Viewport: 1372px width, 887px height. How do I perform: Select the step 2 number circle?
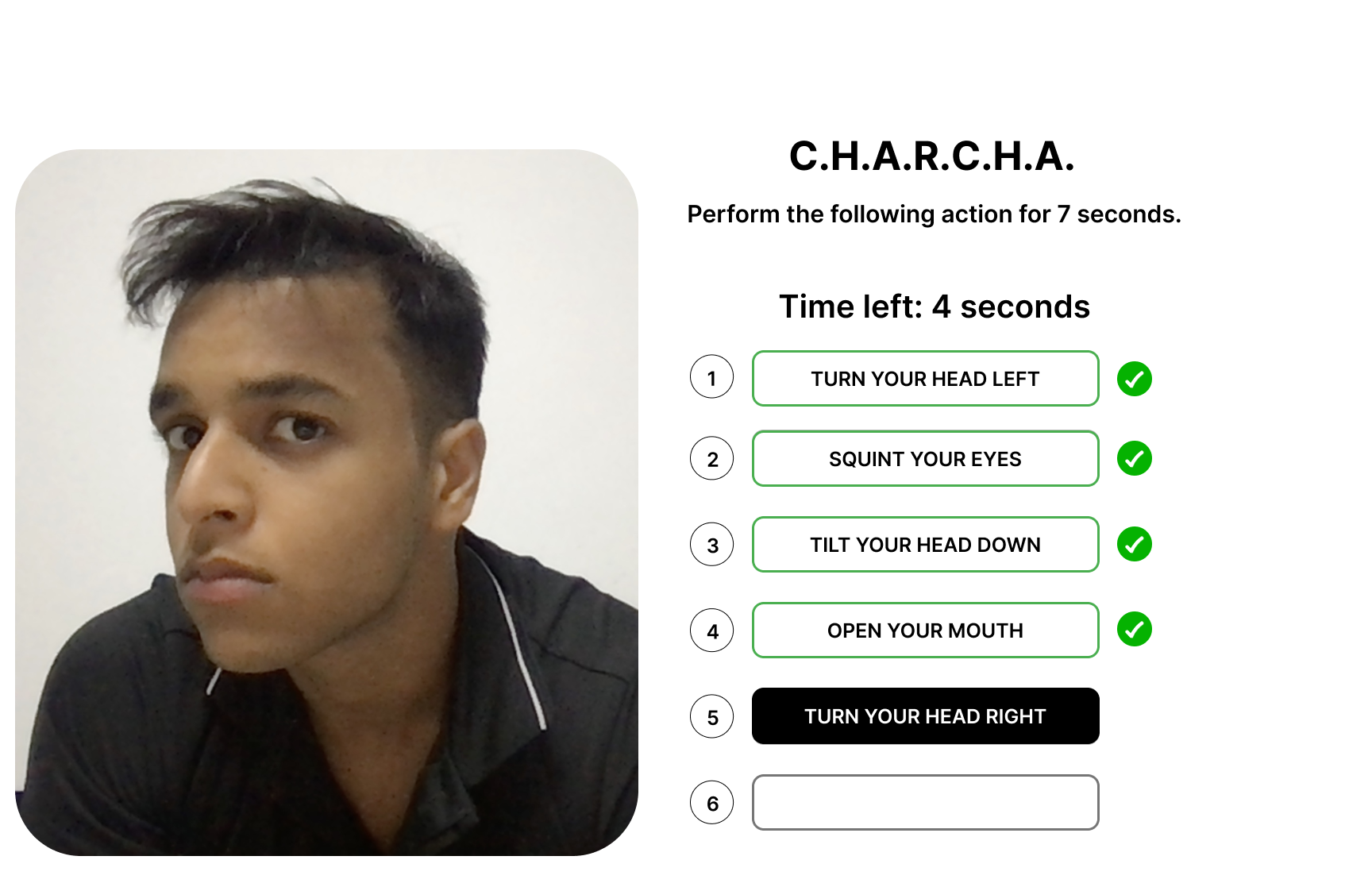point(711,458)
